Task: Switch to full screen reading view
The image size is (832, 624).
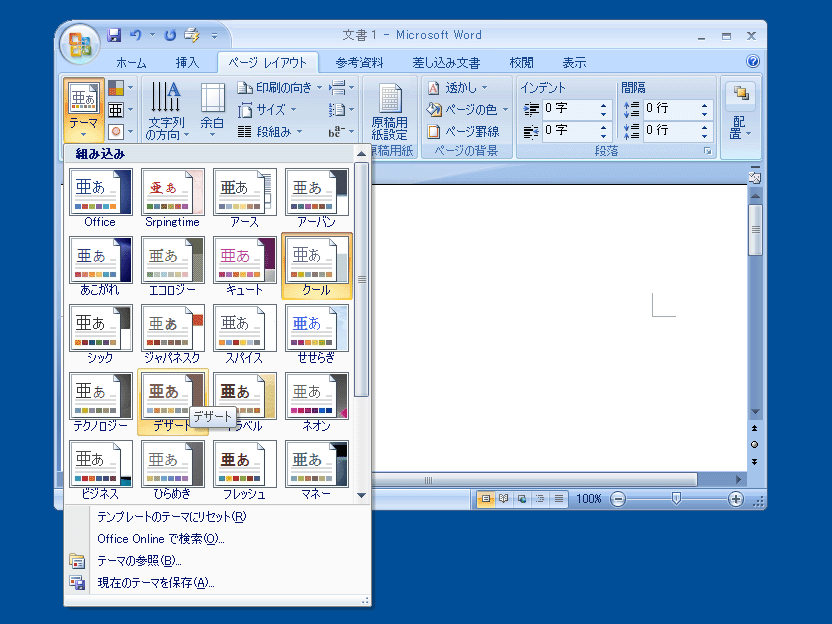Action: (504, 499)
